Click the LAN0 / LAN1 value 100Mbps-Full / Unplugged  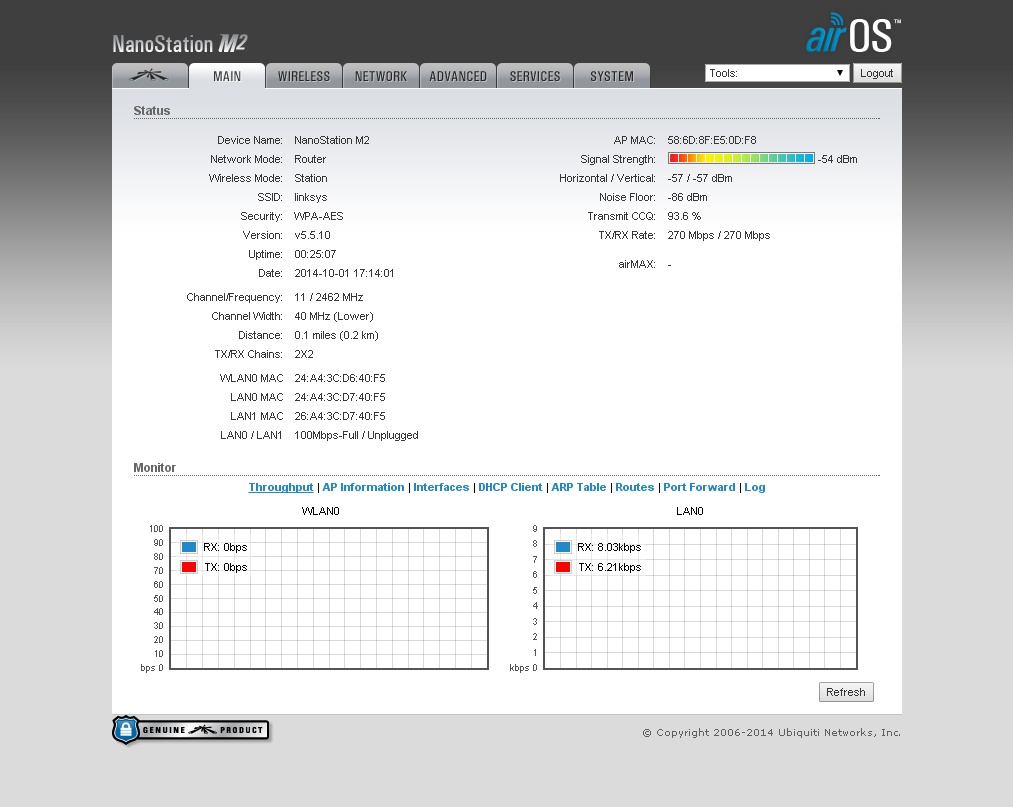click(x=357, y=435)
